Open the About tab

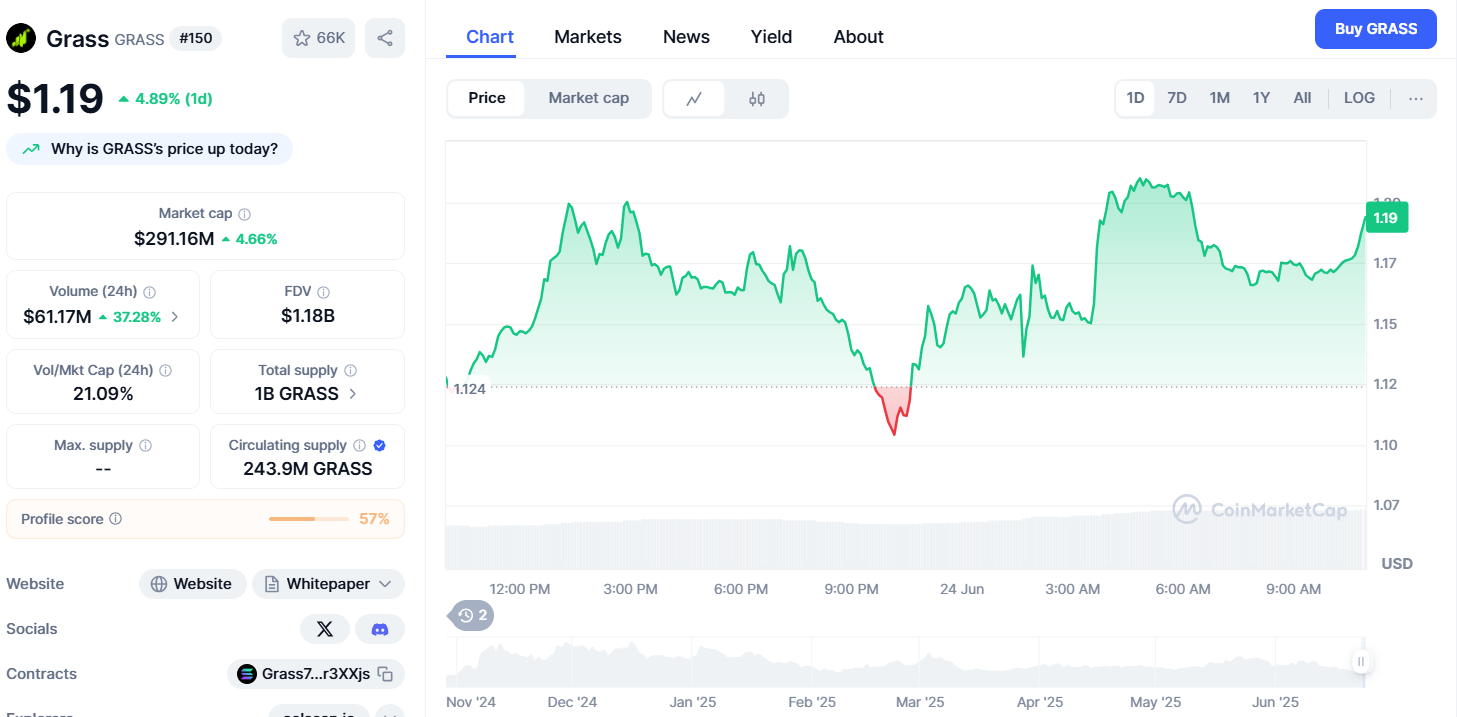click(x=858, y=37)
